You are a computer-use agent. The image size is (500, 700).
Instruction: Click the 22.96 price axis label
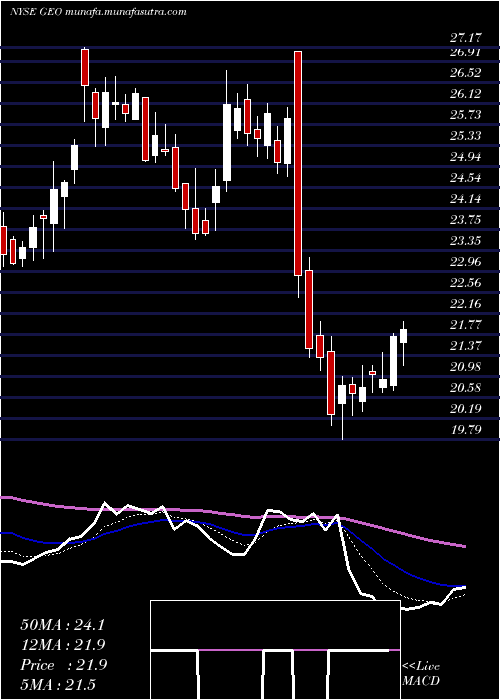tap(465, 262)
